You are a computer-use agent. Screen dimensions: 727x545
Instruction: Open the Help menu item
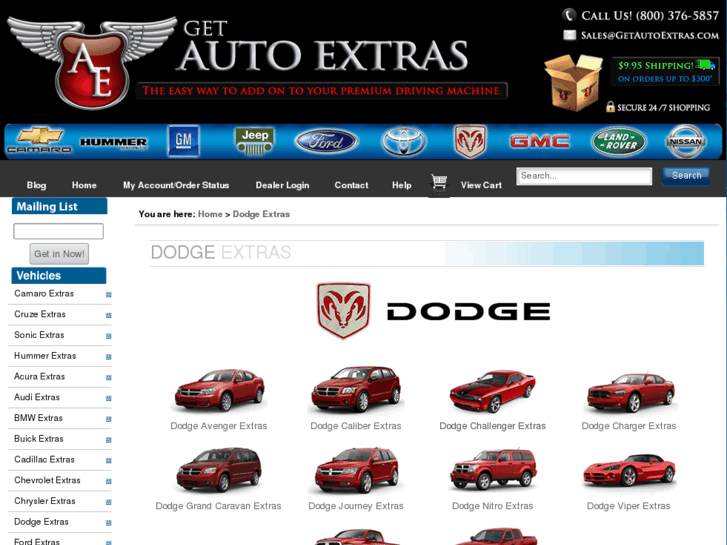402,185
